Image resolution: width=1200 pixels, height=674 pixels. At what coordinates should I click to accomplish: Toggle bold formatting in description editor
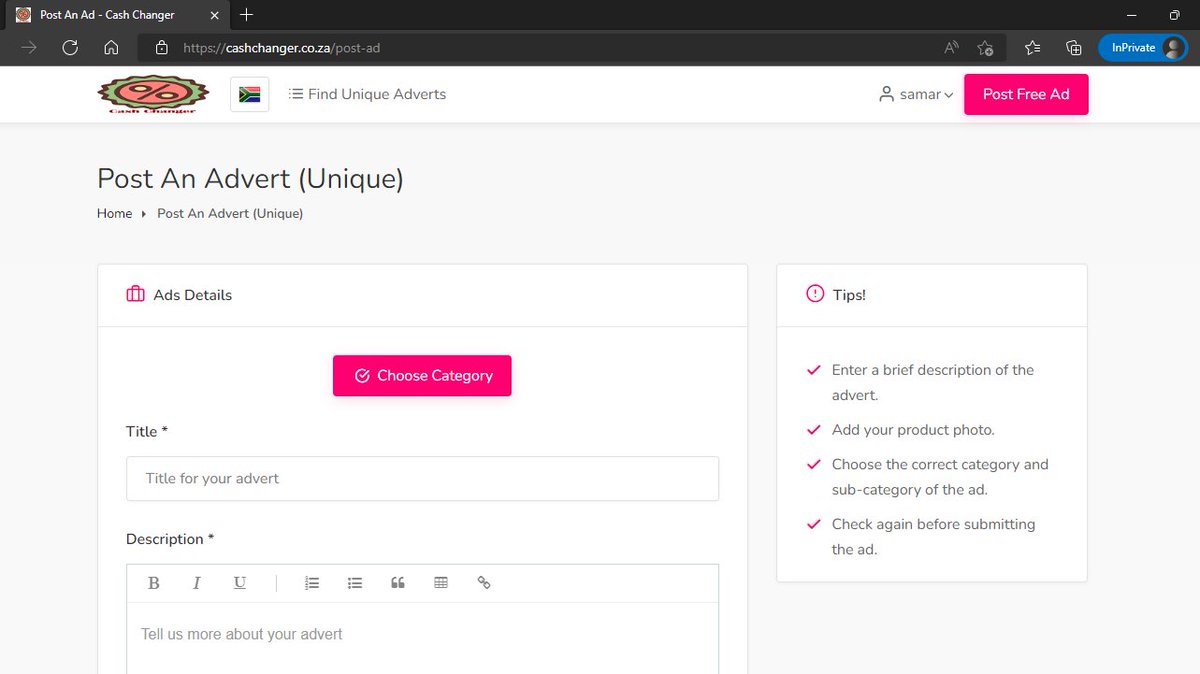coord(154,583)
